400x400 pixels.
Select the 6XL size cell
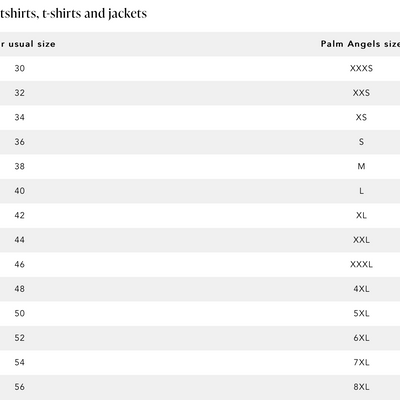[x=361, y=338]
